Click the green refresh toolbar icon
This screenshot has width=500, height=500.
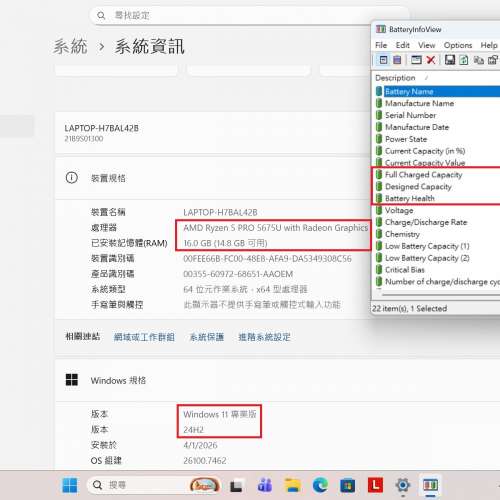[x=464, y=60]
